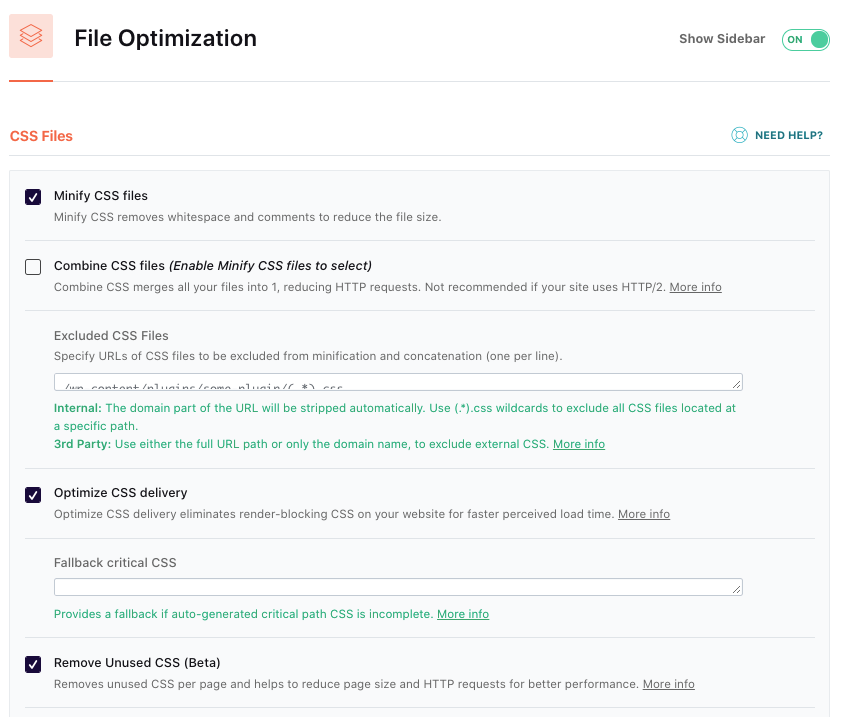Disable Remove Unused CSS (Beta) checkbox

click(33, 664)
